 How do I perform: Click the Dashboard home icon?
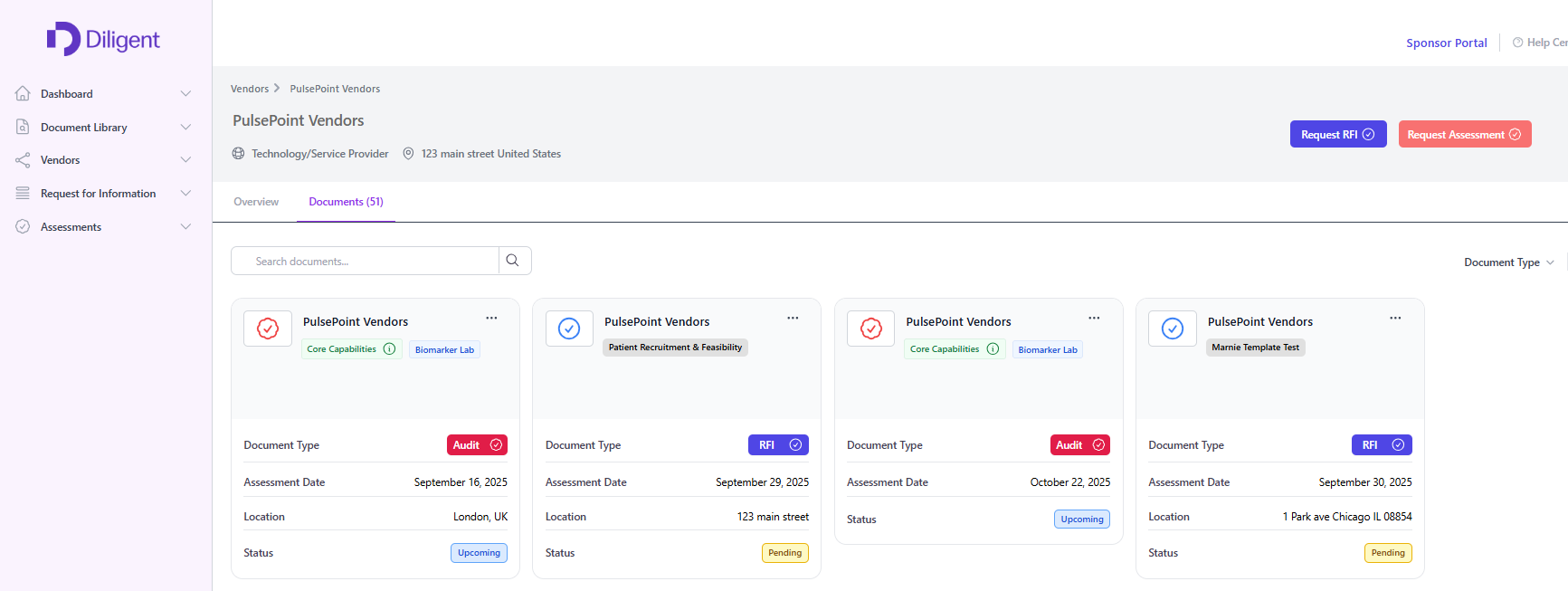[x=23, y=93]
